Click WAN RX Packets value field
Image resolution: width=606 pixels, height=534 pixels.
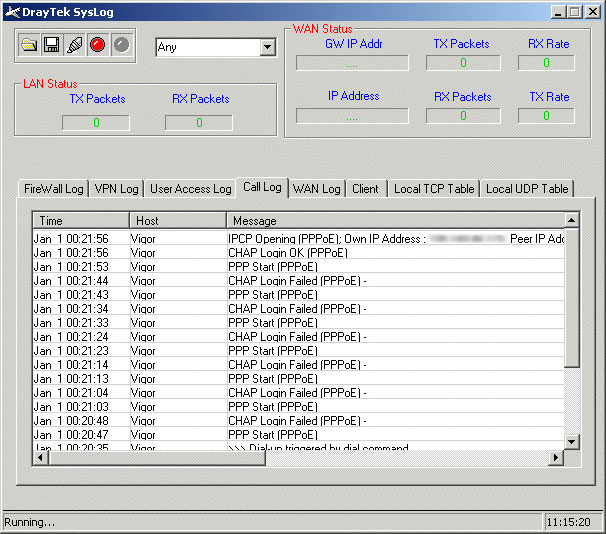pyautogui.click(x=463, y=116)
